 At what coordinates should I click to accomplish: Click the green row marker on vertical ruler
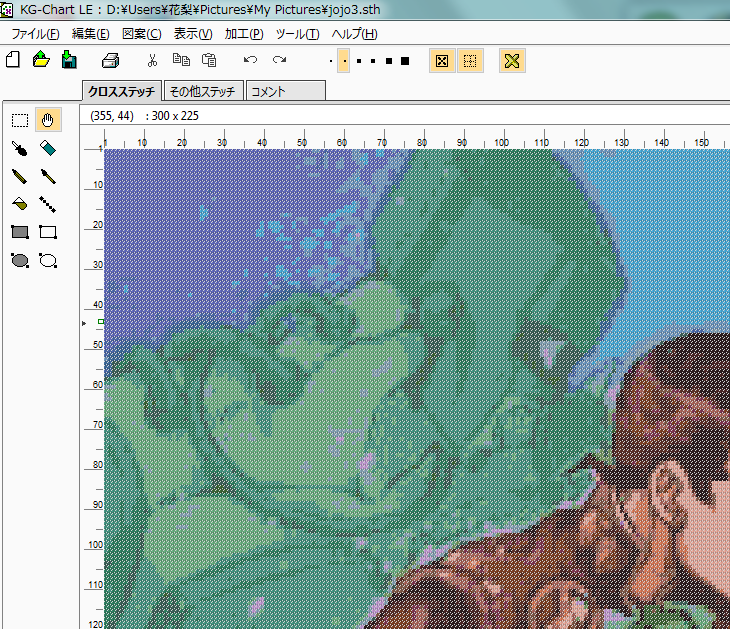point(101,321)
